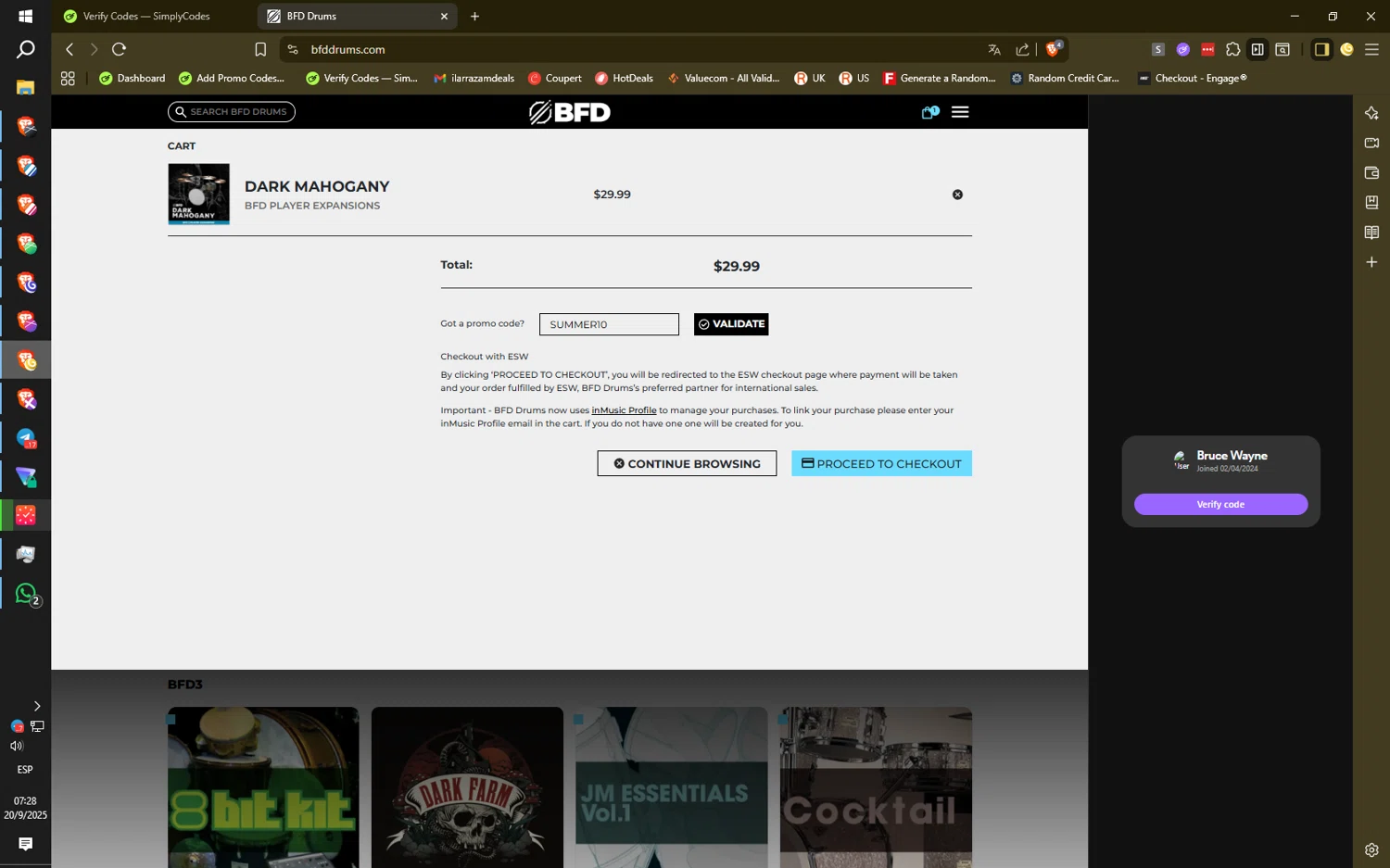
Task: Open the Leo AI sparkle sidebar icon
Action: (1371, 113)
